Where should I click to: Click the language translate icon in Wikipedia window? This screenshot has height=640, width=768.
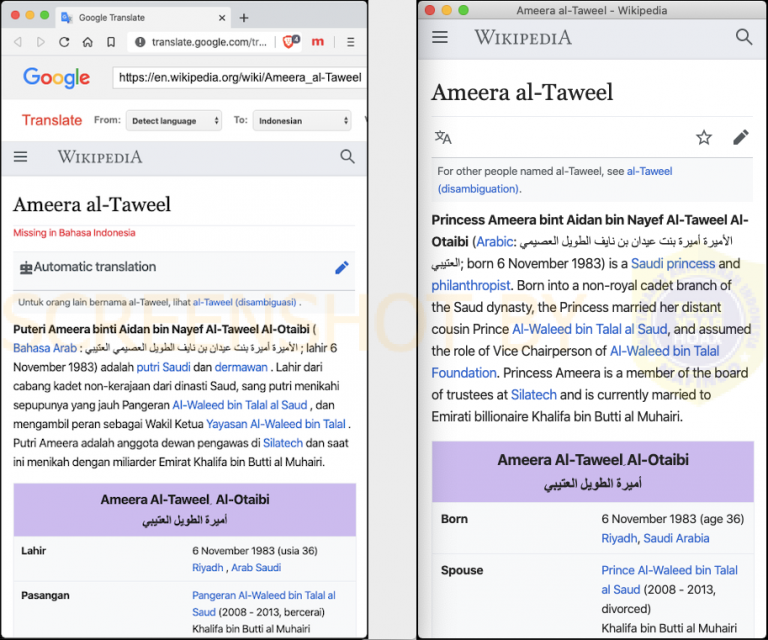443,138
